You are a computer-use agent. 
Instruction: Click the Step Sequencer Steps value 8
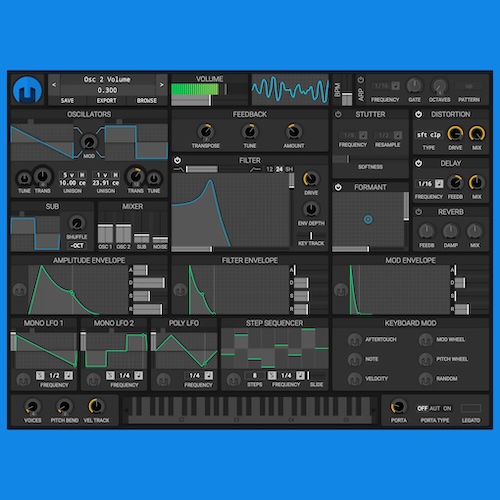pyautogui.click(x=255, y=376)
